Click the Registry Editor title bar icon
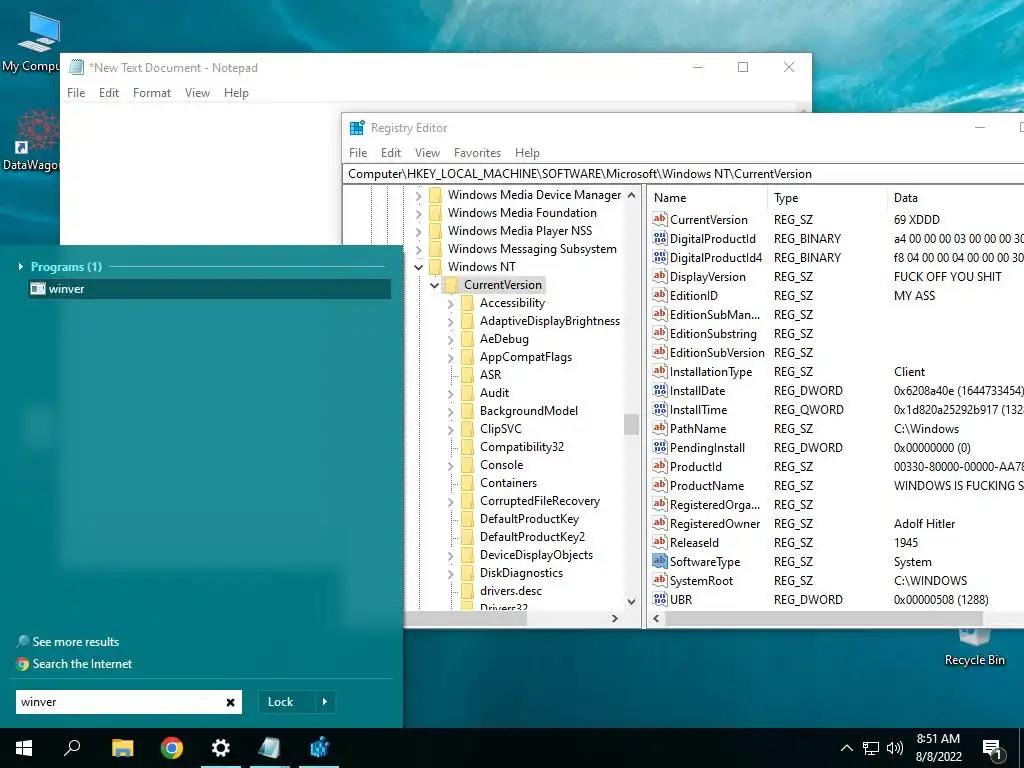 pyautogui.click(x=357, y=128)
